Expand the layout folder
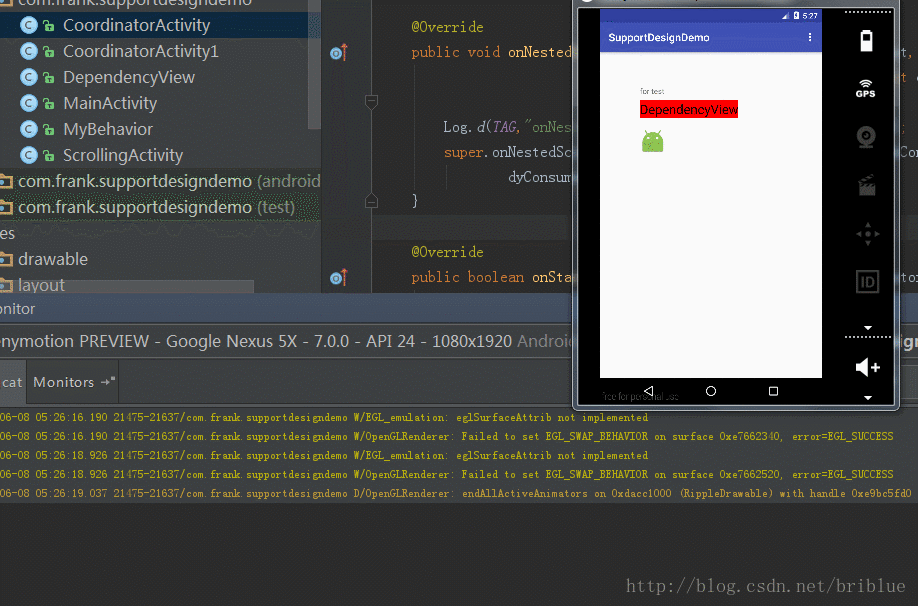918x606 pixels. point(41,285)
